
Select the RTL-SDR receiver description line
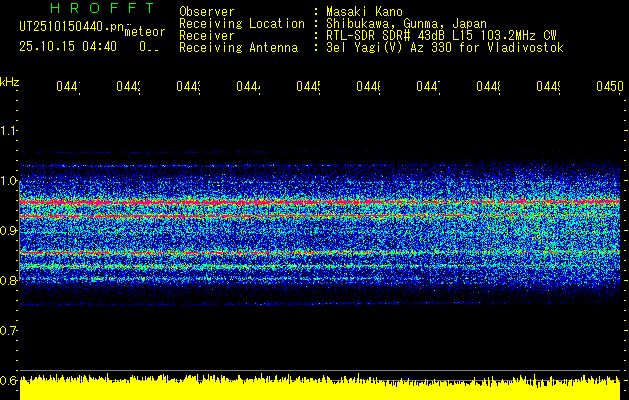(441, 36)
